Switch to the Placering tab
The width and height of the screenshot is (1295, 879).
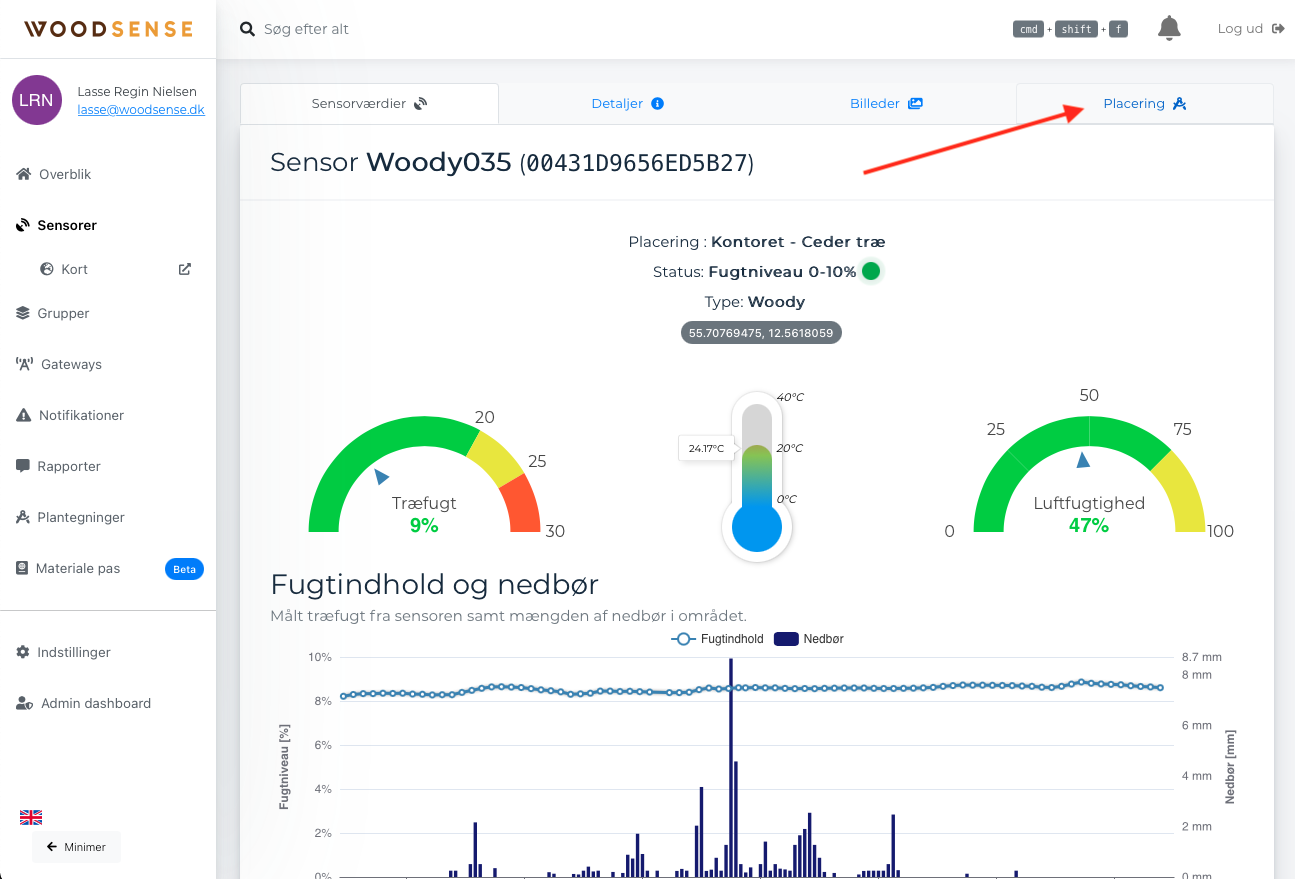(1145, 103)
